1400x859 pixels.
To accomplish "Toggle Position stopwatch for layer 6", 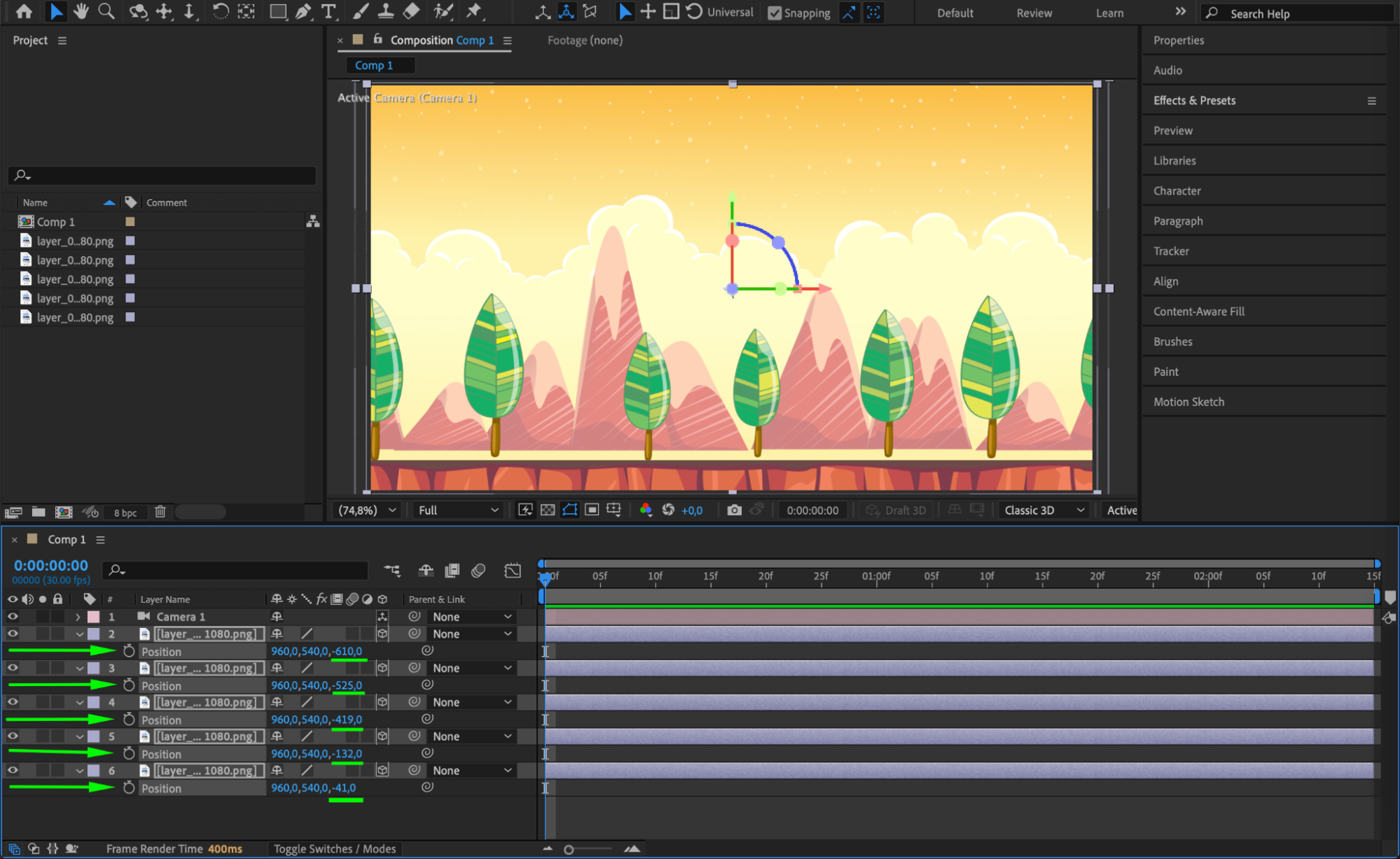I will pos(129,788).
